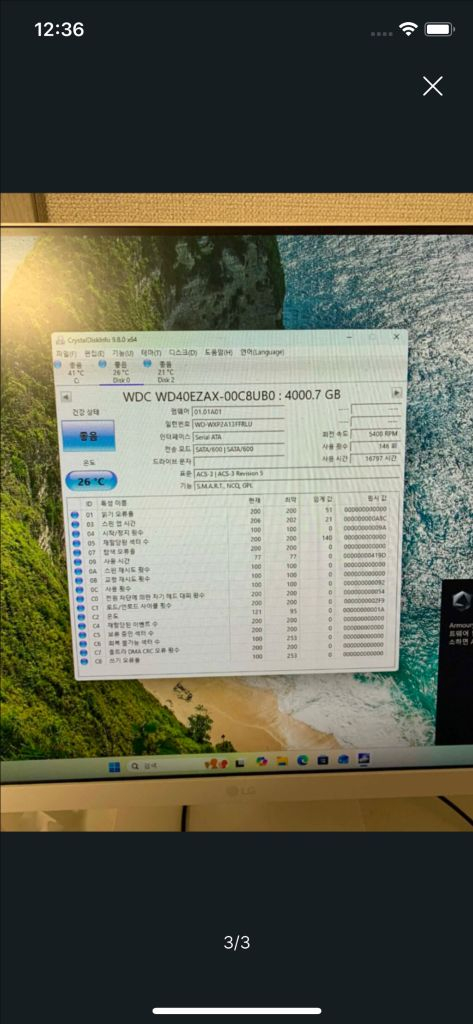Select the 사용 시간 attribute name
This screenshot has height=1024, width=473.
coord(117,560)
